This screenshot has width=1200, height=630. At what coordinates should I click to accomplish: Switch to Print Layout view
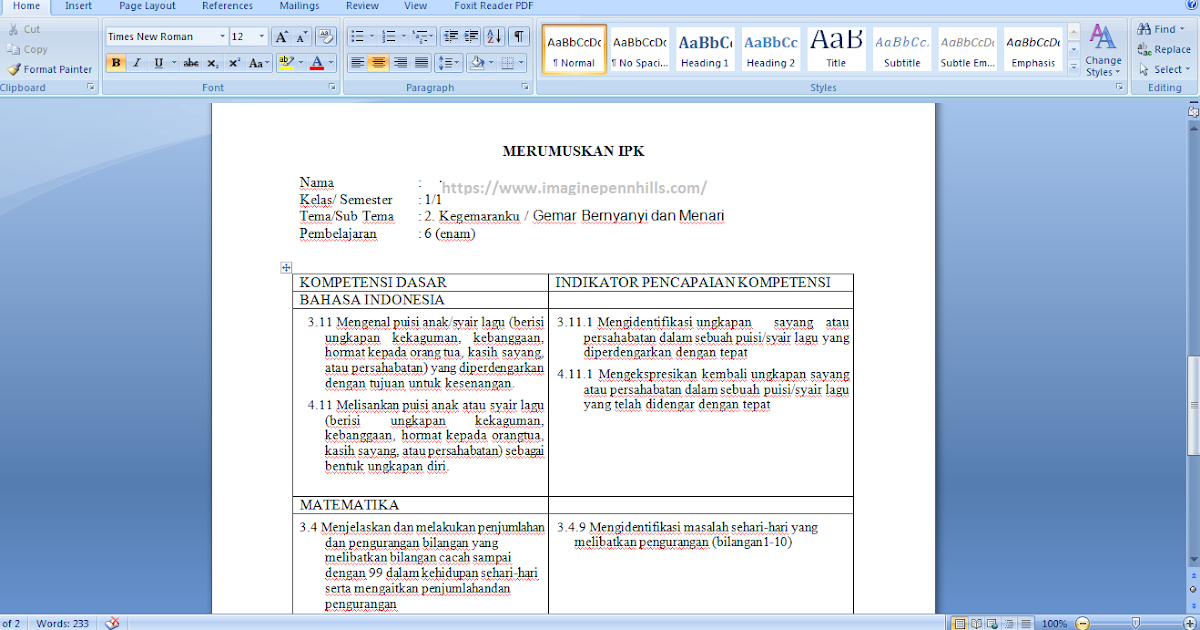coord(960,623)
